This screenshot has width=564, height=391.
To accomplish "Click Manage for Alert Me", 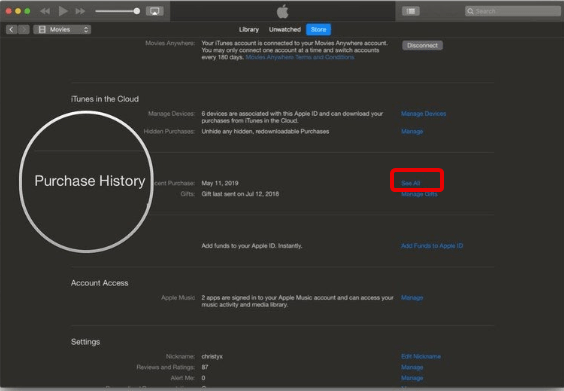I will pyautogui.click(x=412, y=378).
